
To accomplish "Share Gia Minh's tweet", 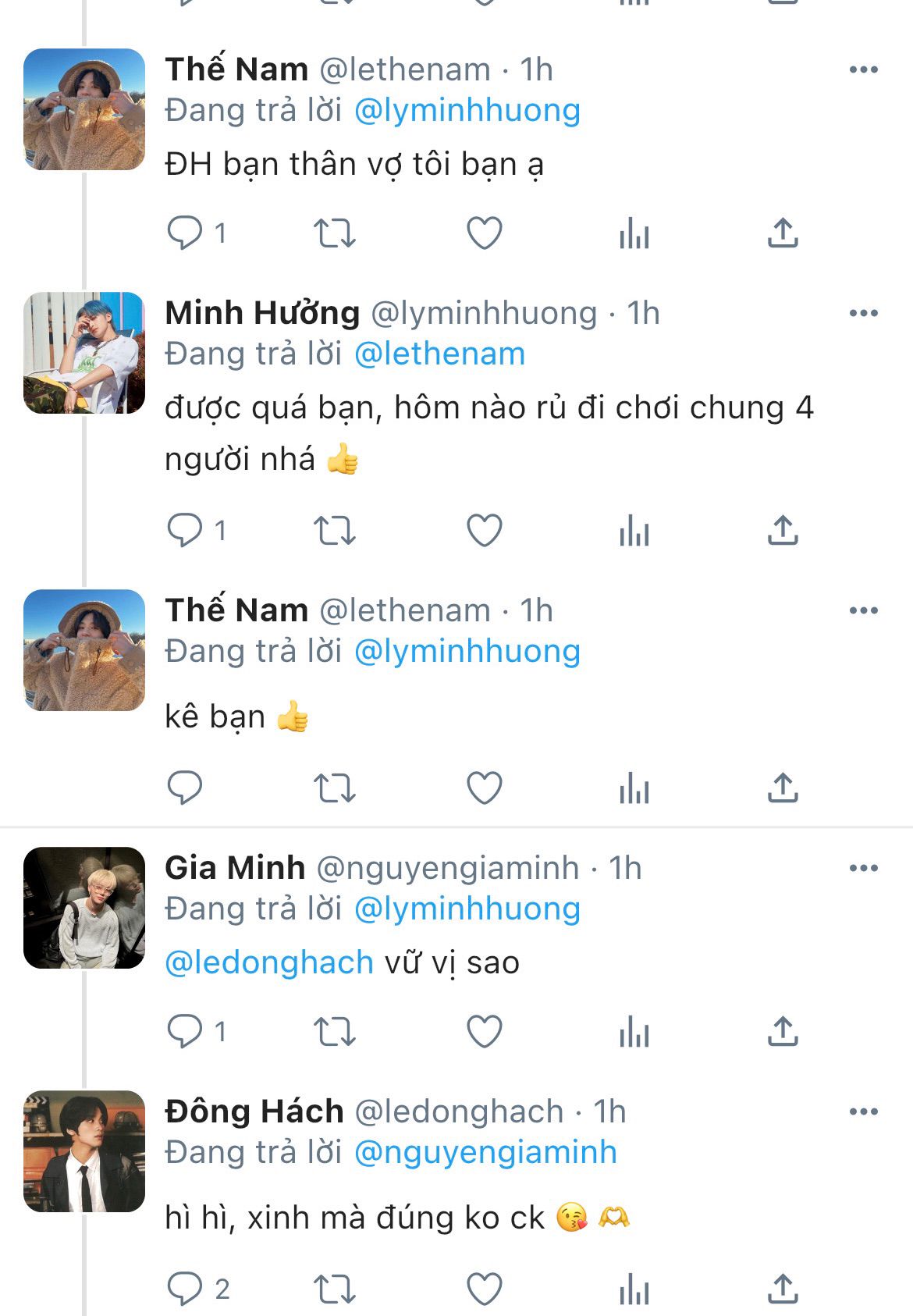I will [783, 1032].
